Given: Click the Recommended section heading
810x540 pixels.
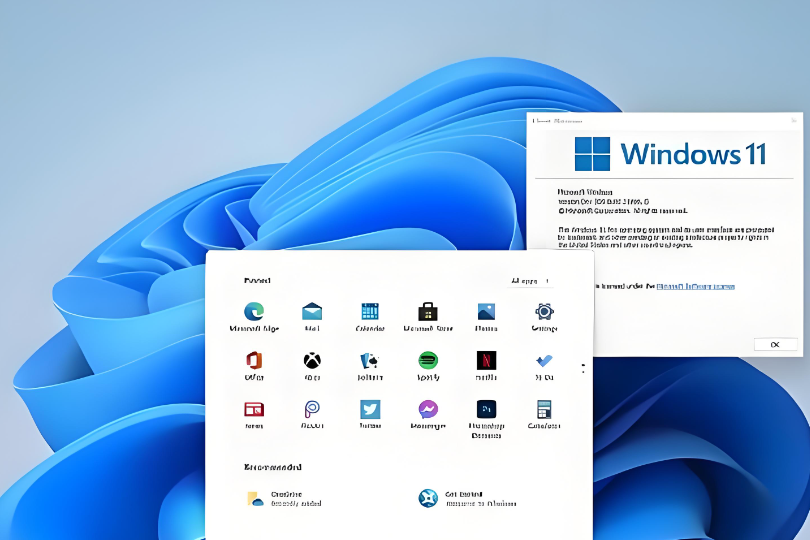Looking at the screenshot, I should point(272,467).
